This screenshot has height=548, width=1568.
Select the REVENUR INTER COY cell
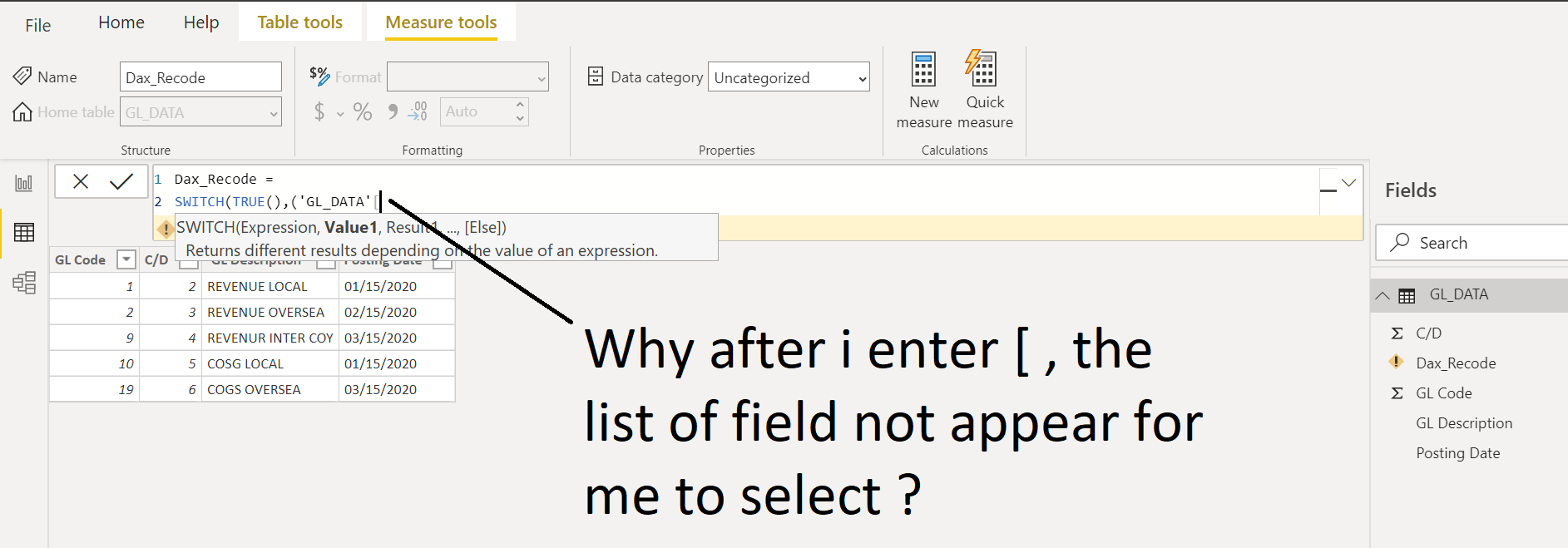click(x=270, y=338)
